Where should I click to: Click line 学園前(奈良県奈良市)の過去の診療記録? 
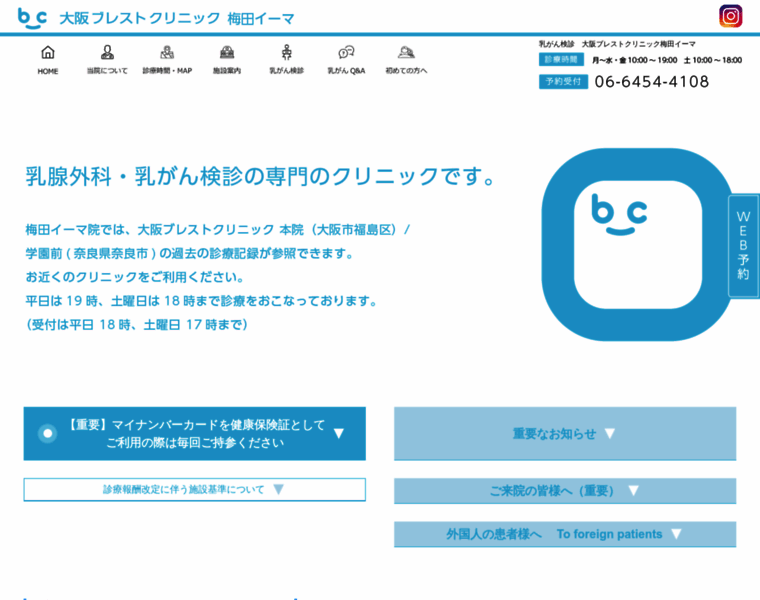tap(190, 253)
